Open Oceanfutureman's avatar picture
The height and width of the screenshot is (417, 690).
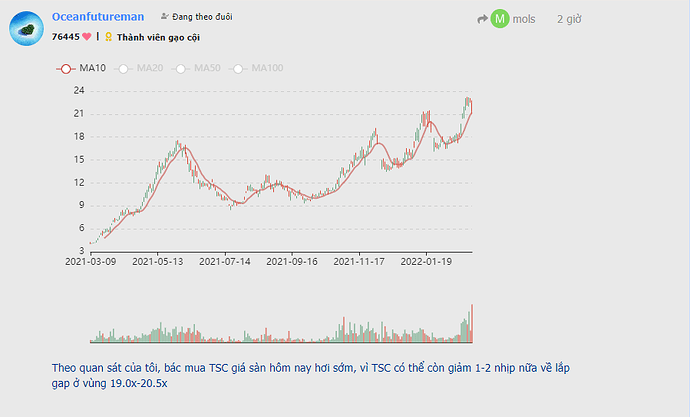[x=26, y=29]
